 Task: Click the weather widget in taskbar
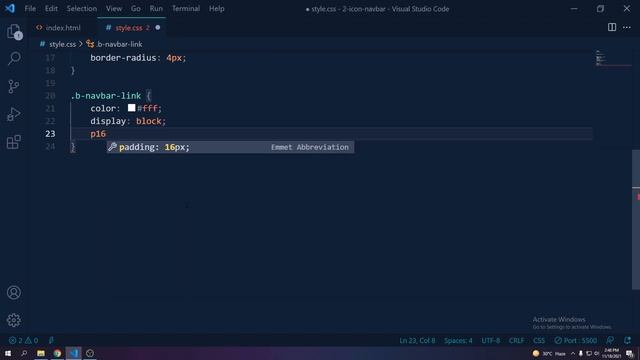(549, 353)
